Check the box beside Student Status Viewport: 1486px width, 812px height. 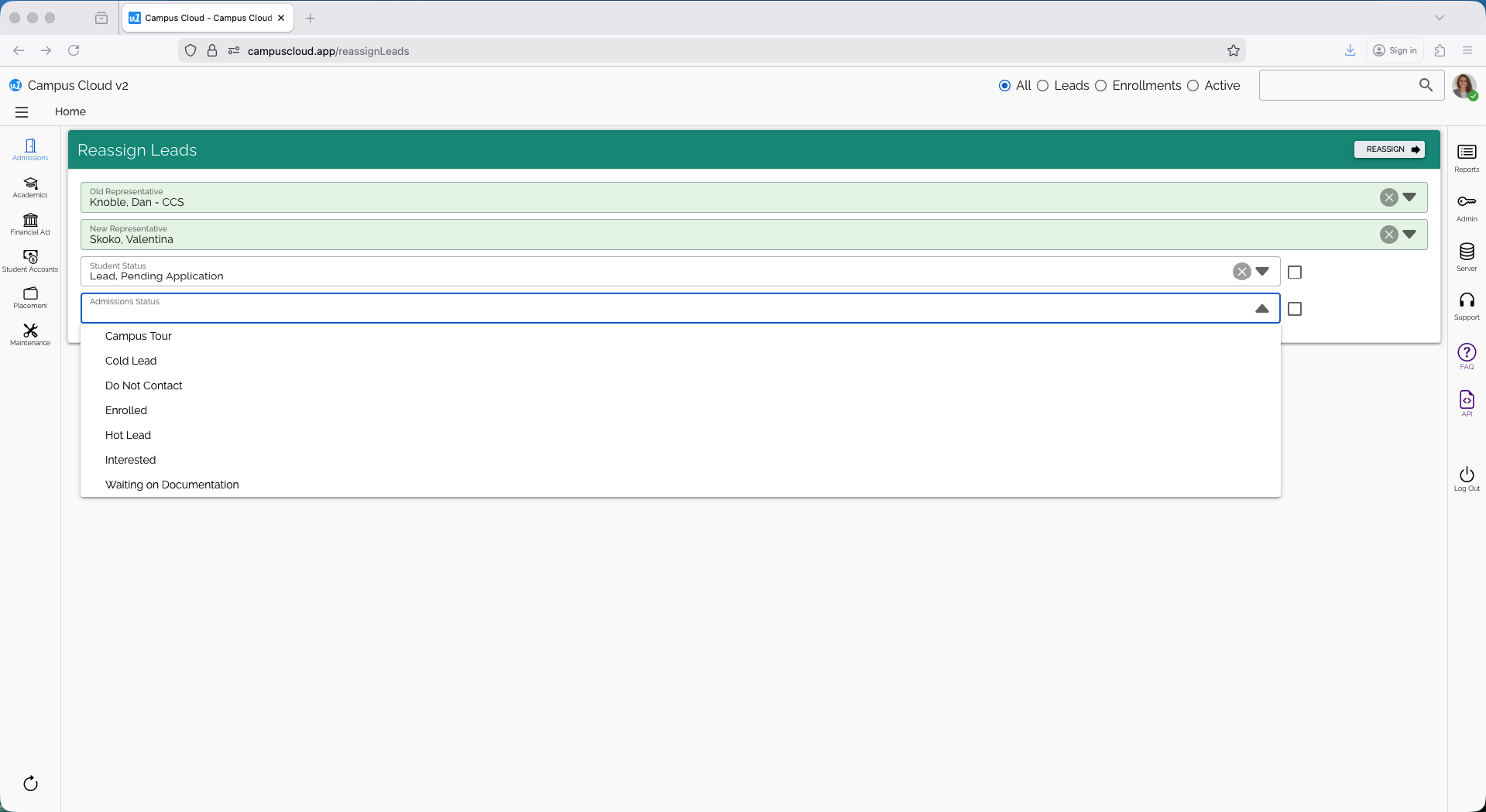(1295, 272)
